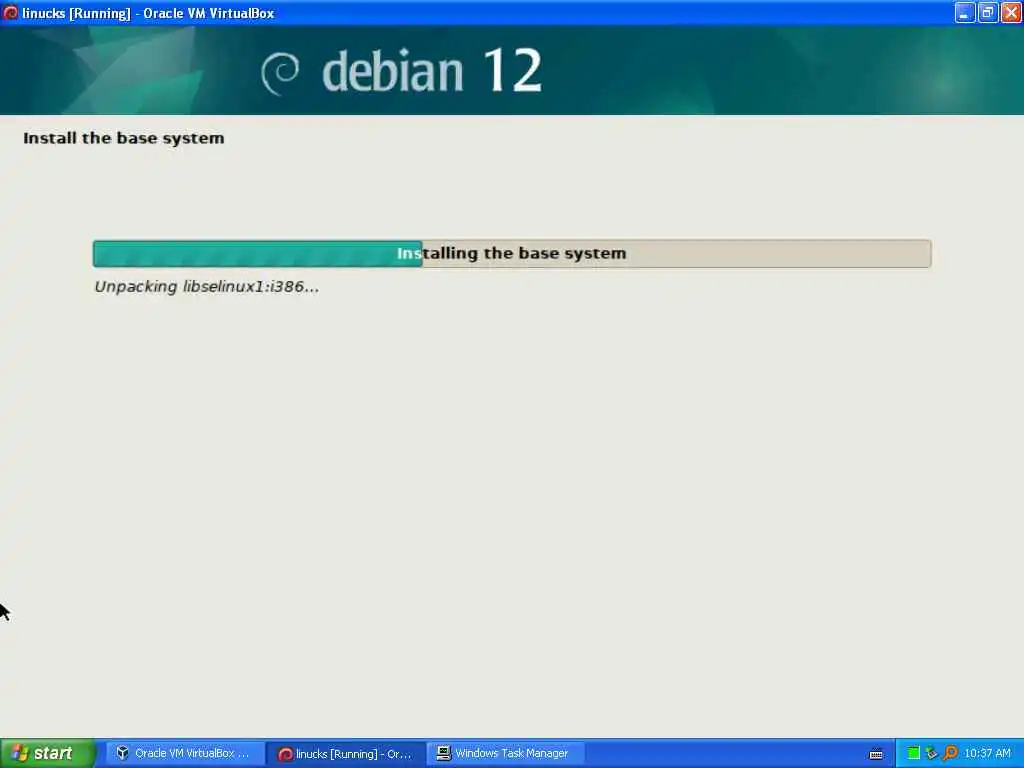The width and height of the screenshot is (1024, 768).
Task: Minimize the linucks VirtualBox window
Action: [x=965, y=12]
